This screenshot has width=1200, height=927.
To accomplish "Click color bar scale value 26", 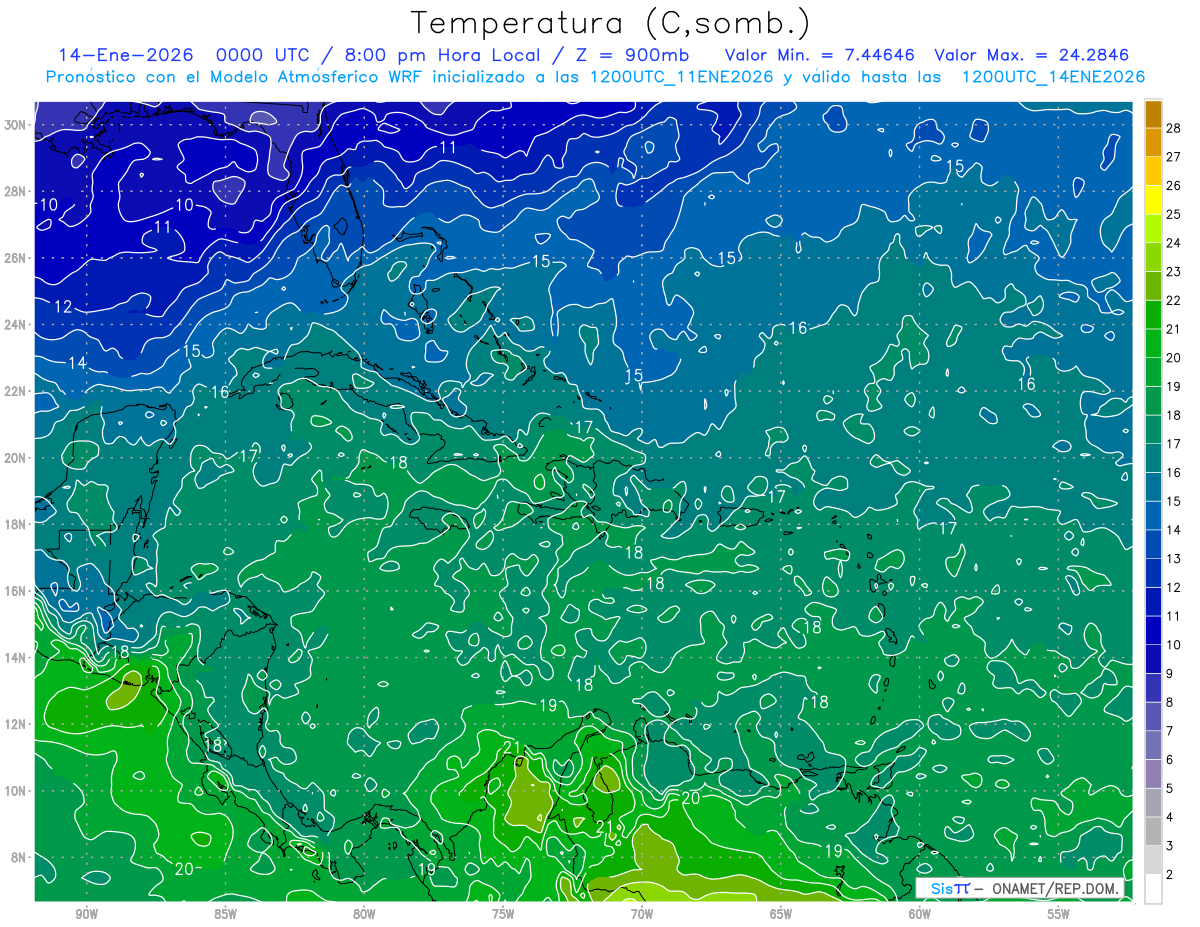I will pyautogui.click(x=1174, y=186).
